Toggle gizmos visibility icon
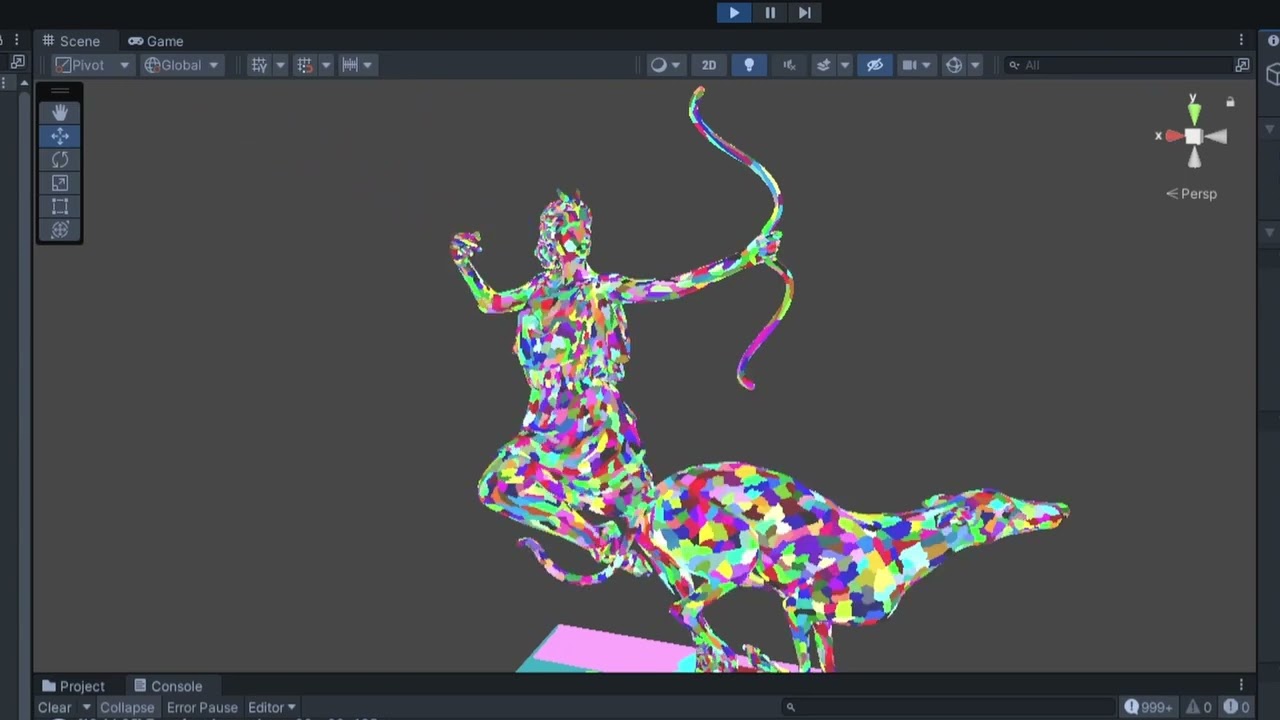 click(x=954, y=65)
